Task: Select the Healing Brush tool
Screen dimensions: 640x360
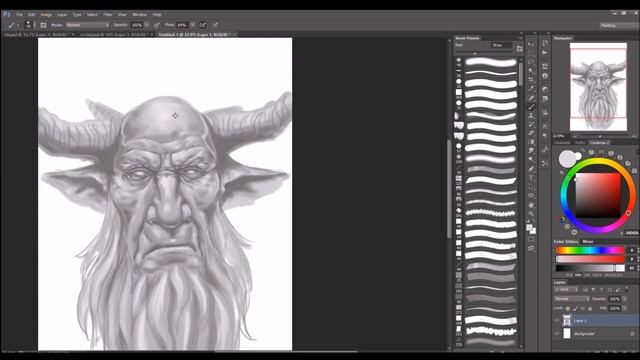Action: pyautogui.click(x=531, y=98)
